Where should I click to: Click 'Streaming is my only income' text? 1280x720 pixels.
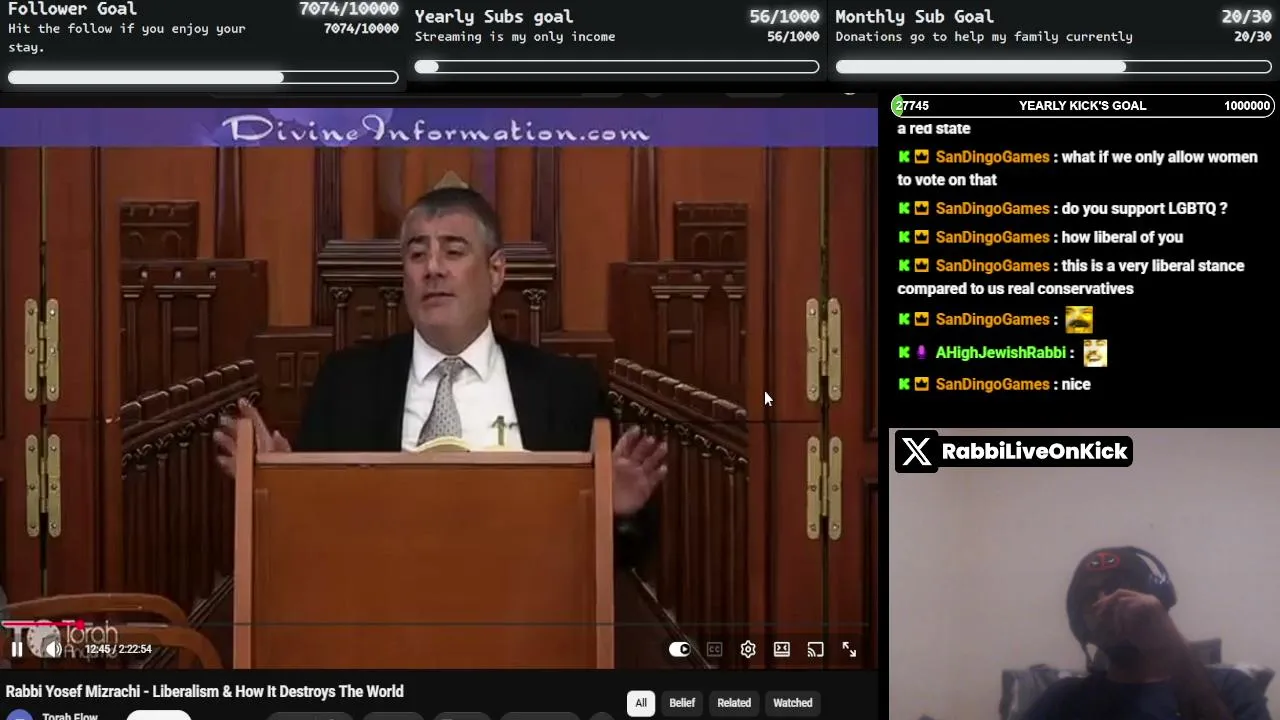(x=515, y=37)
